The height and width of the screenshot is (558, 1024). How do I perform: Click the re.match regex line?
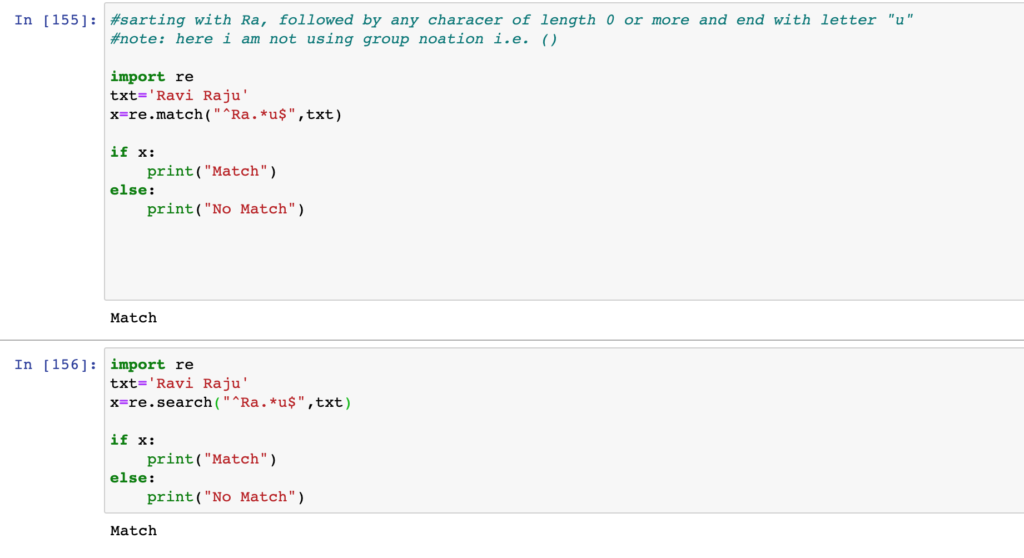click(226, 114)
